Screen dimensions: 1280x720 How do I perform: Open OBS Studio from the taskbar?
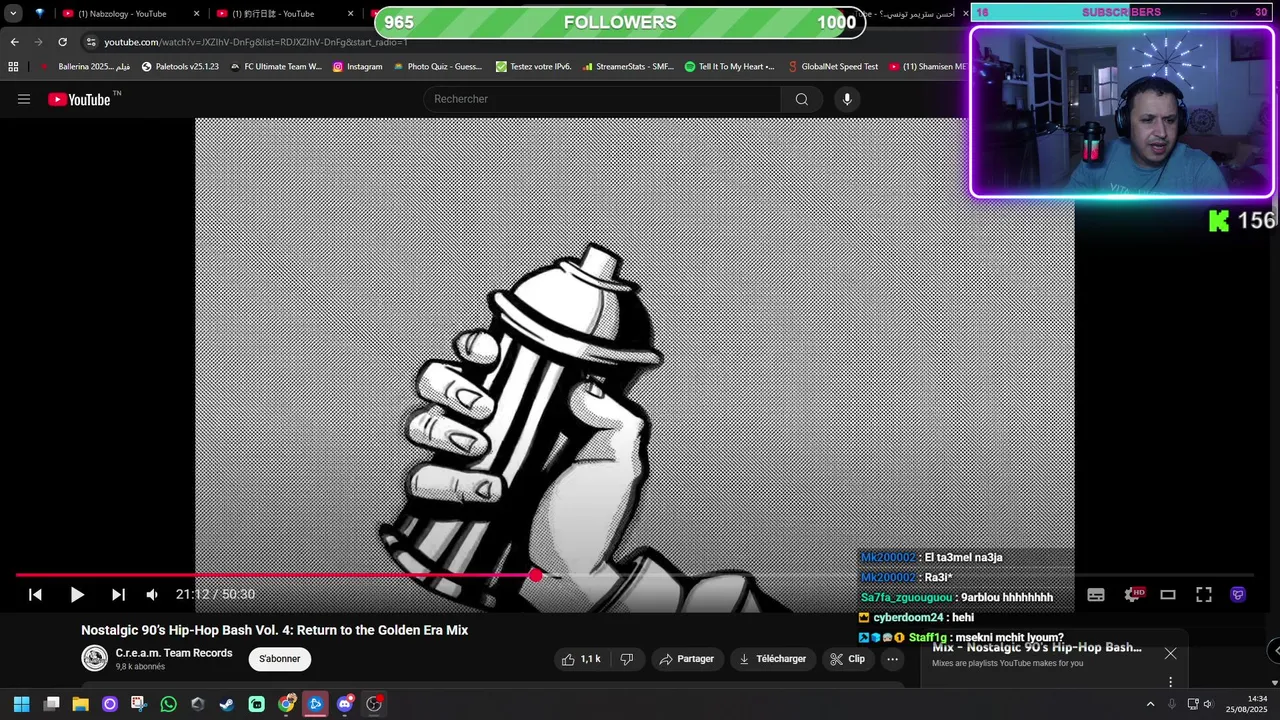coord(374,704)
